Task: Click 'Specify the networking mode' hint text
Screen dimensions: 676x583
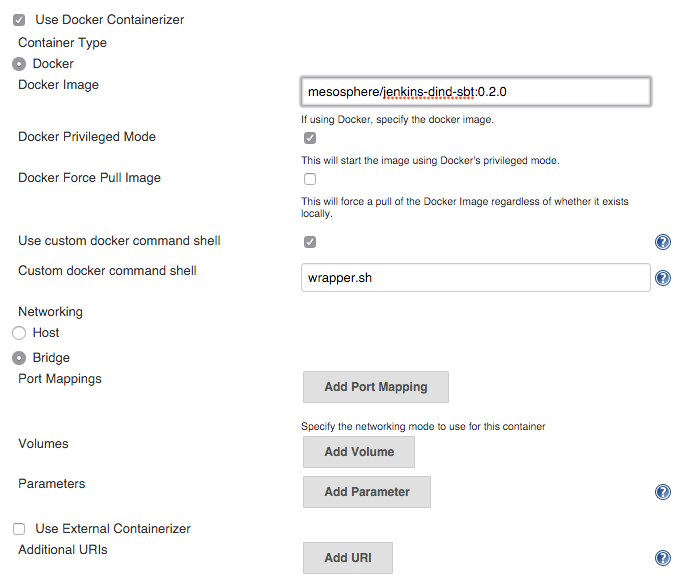Action: [x=423, y=426]
